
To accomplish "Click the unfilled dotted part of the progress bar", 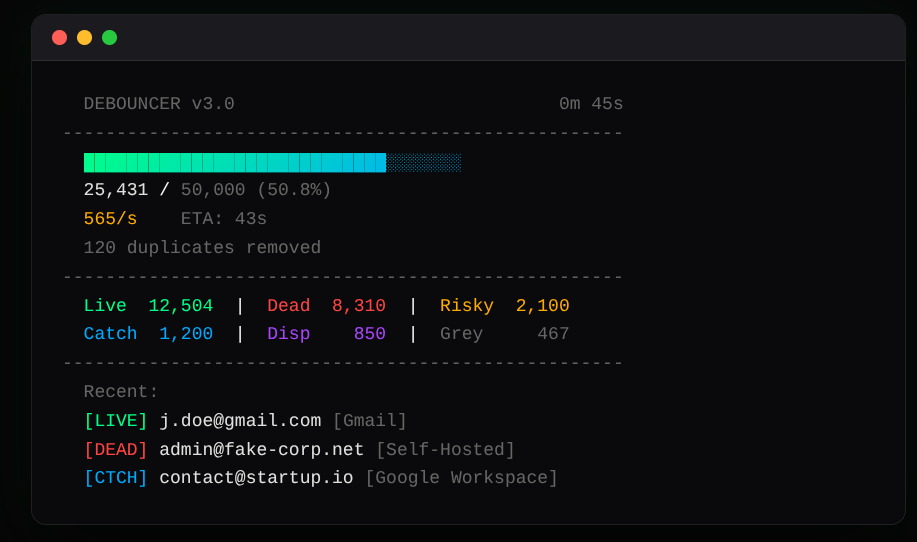I will [x=424, y=163].
